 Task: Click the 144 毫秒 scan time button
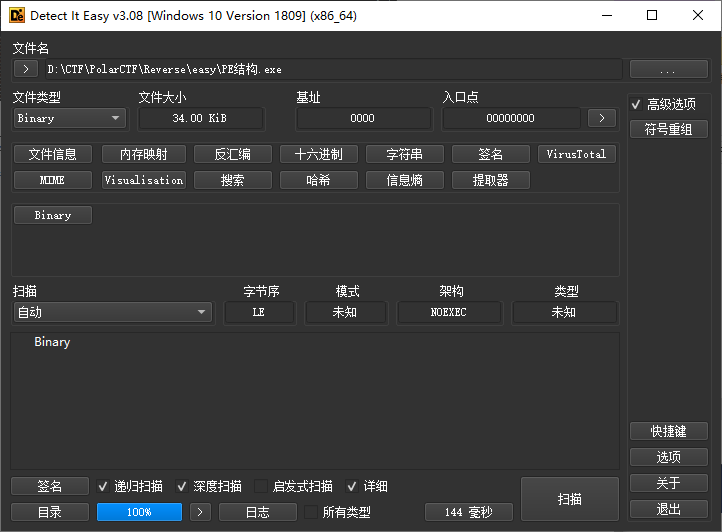pyautogui.click(x=469, y=512)
